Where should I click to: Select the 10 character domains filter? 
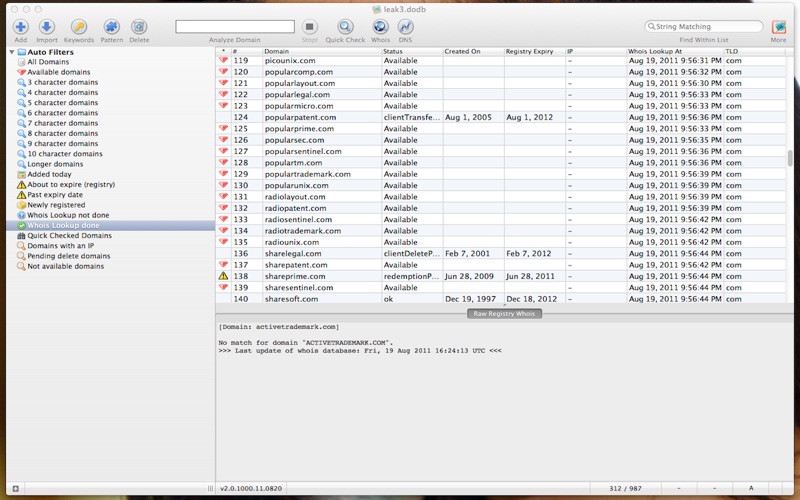pos(65,154)
